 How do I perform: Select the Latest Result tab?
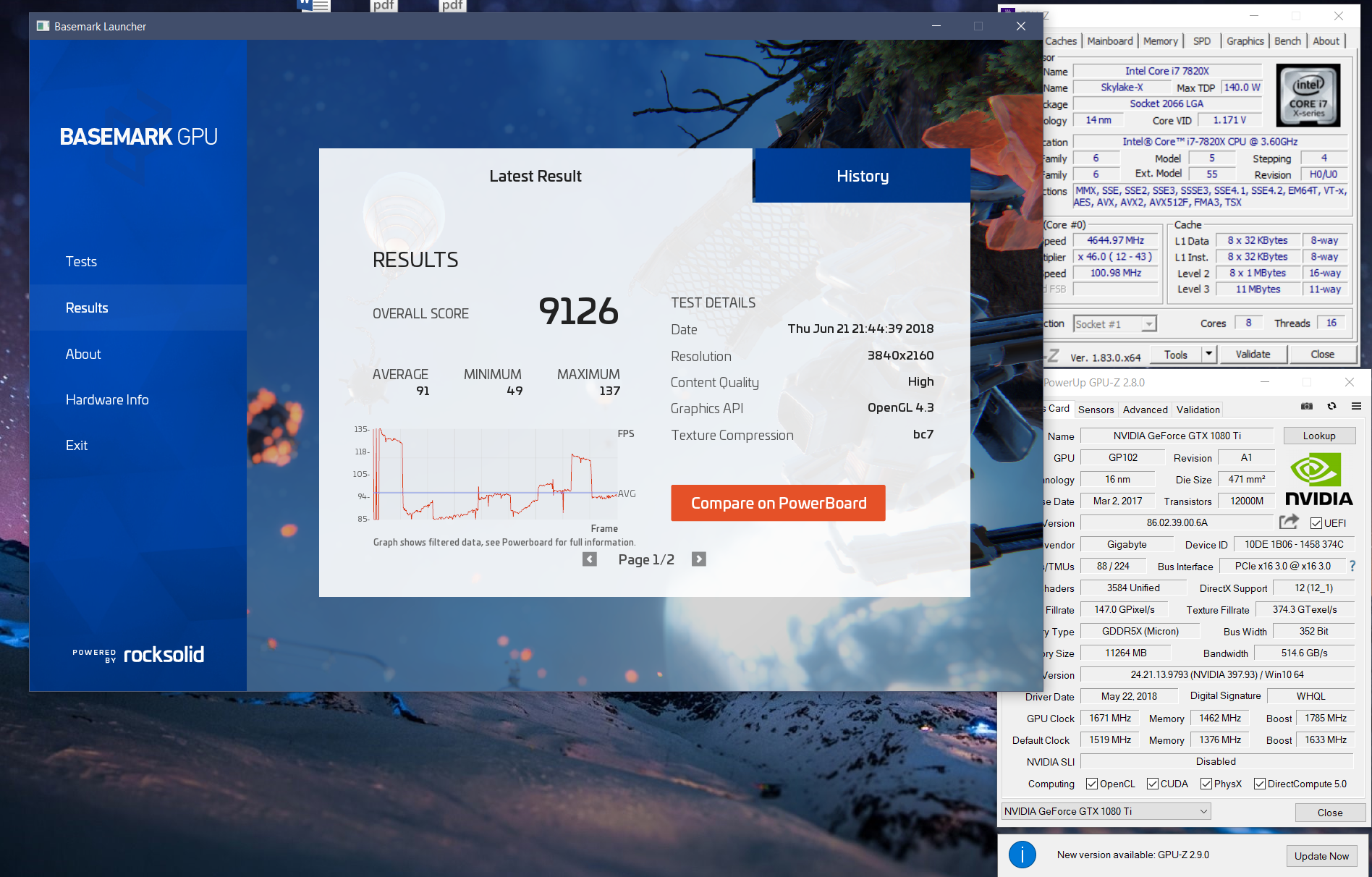(x=535, y=176)
